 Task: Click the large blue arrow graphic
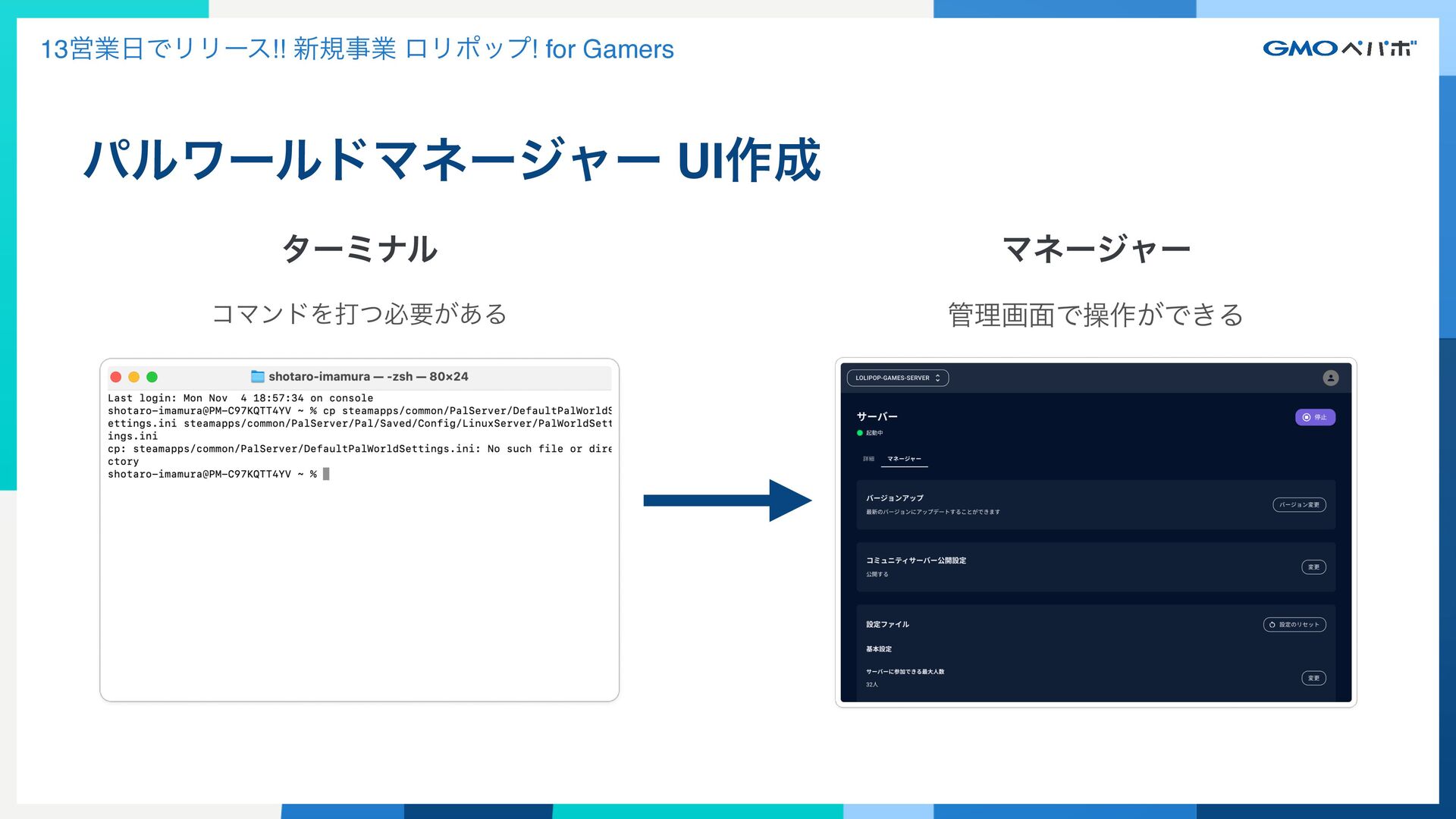point(726,500)
